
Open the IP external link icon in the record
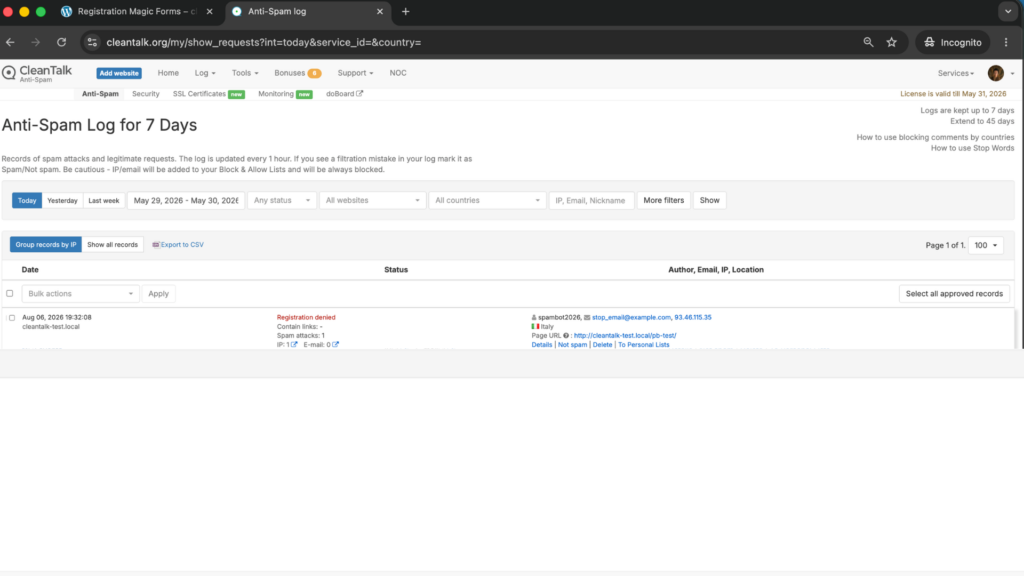[x=294, y=345]
